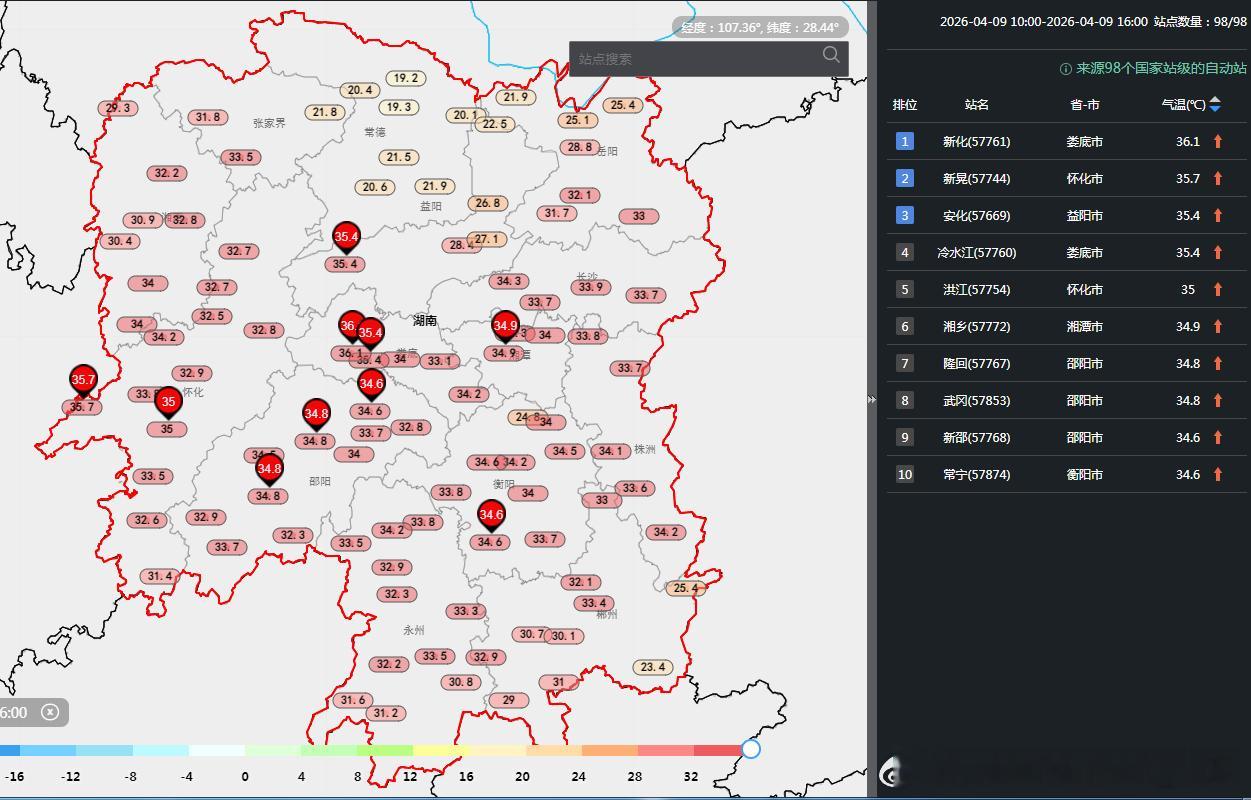
Task: Click the upward trend arrow in 安化 row
Action: [x=1218, y=215]
